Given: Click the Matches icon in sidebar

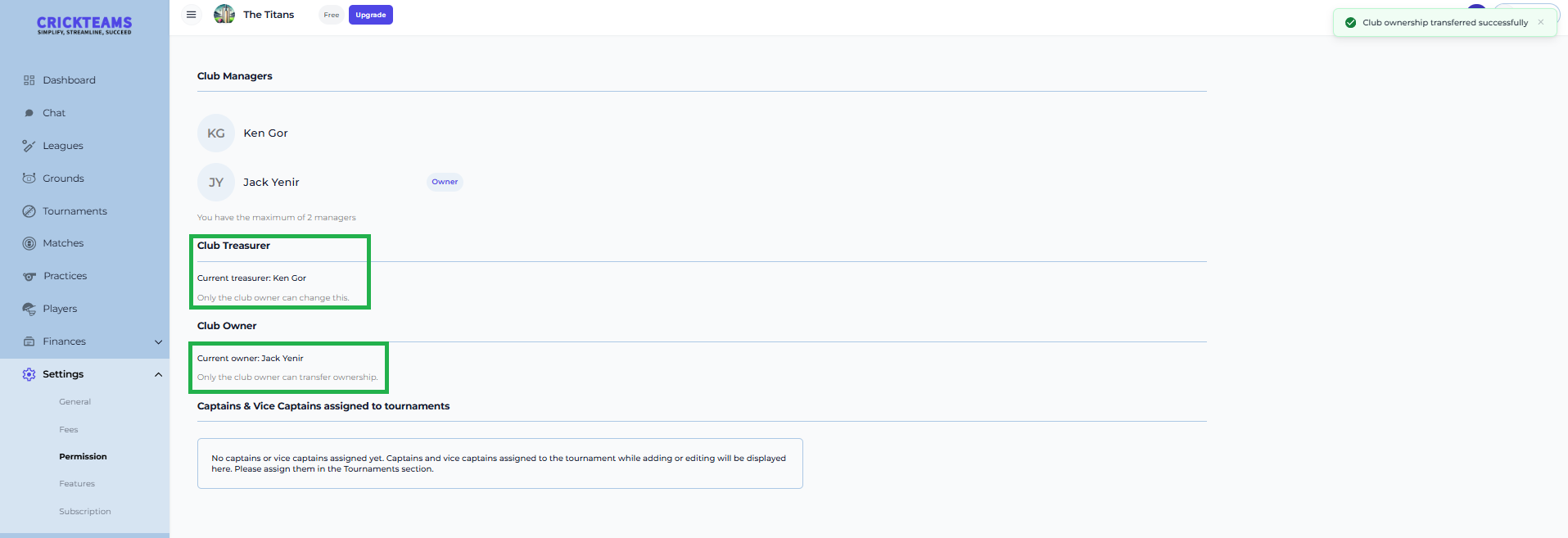Looking at the screenshot, I should pos(29,243).
